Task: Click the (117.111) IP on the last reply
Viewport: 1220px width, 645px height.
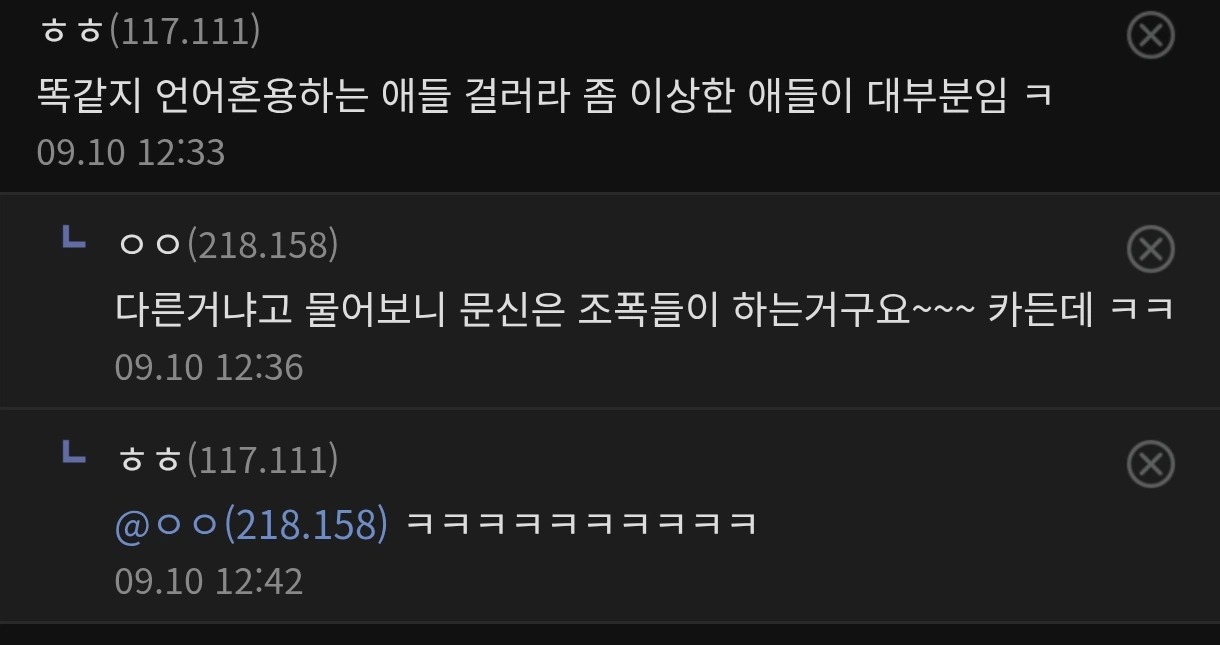Action: [262, 459]
